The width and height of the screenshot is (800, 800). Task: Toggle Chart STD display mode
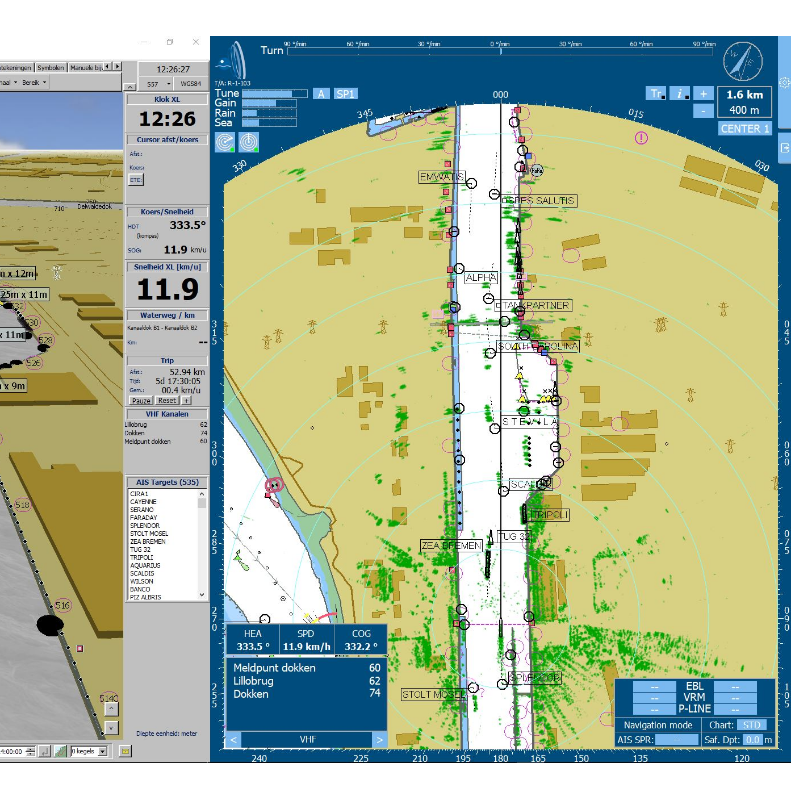pos(752,725)
